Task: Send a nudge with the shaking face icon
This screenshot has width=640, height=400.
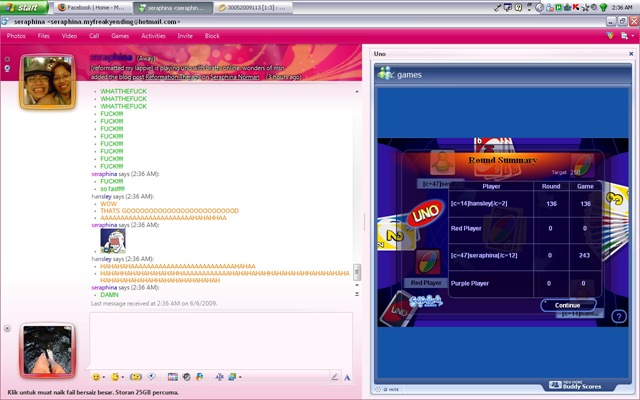Action: pos(136,377)
